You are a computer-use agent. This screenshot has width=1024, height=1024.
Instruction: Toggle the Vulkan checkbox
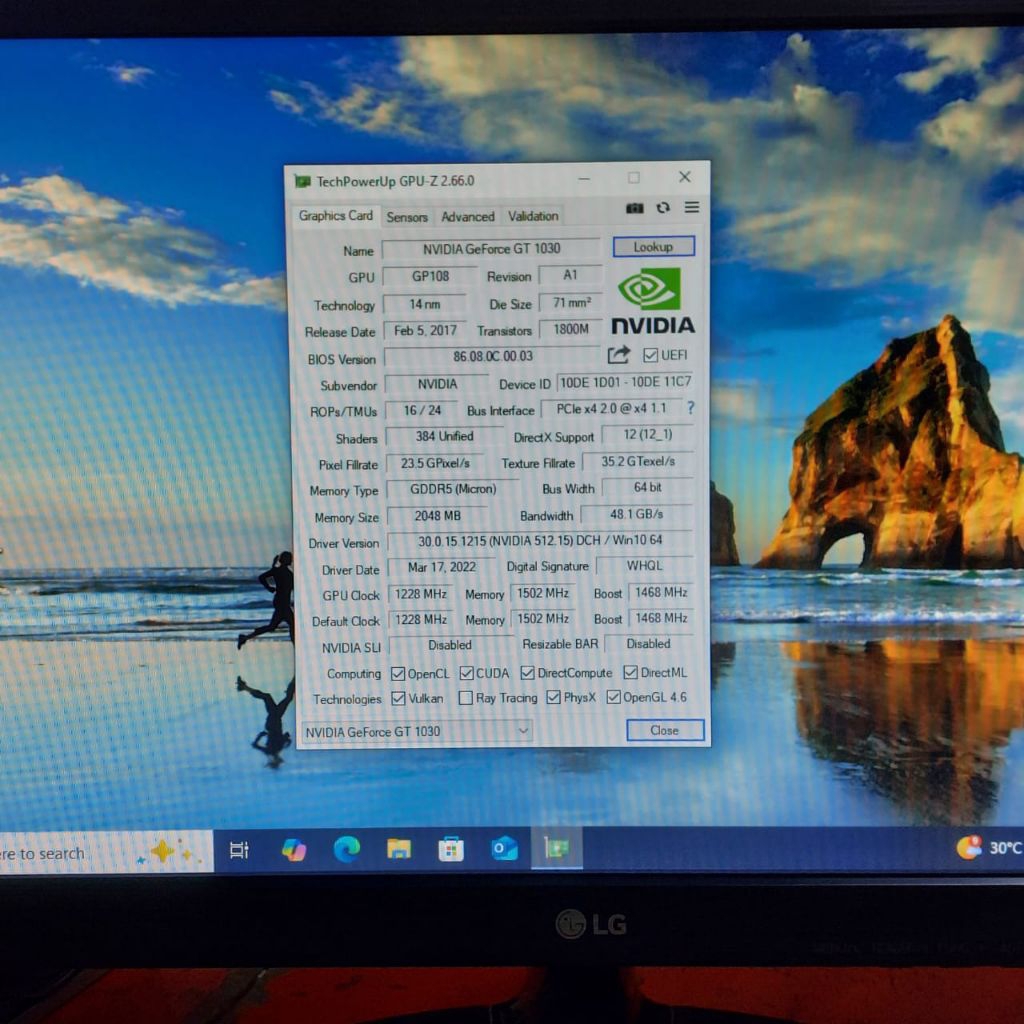398,698
